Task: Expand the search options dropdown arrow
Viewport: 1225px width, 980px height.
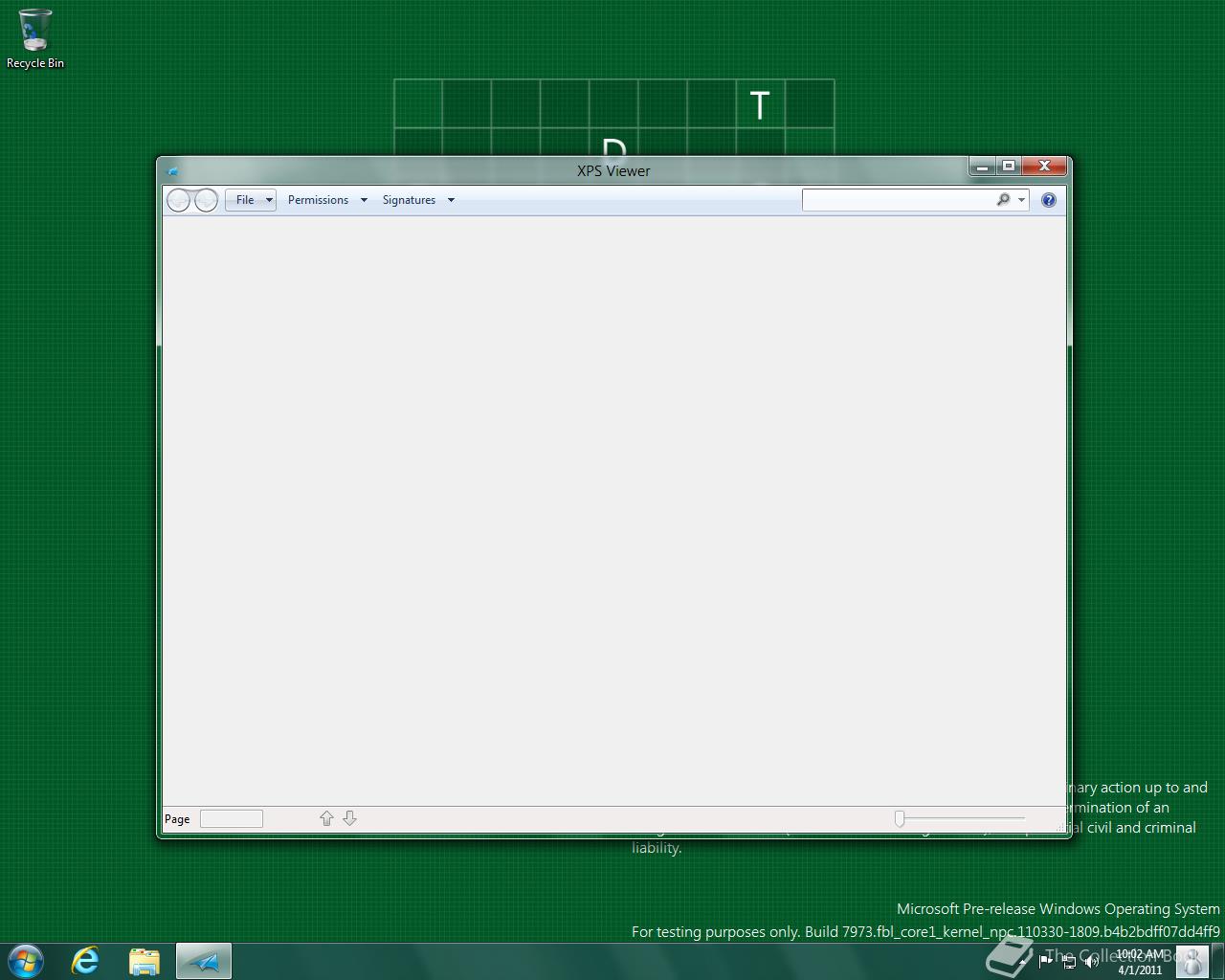Action: [x=1022, y=200]
